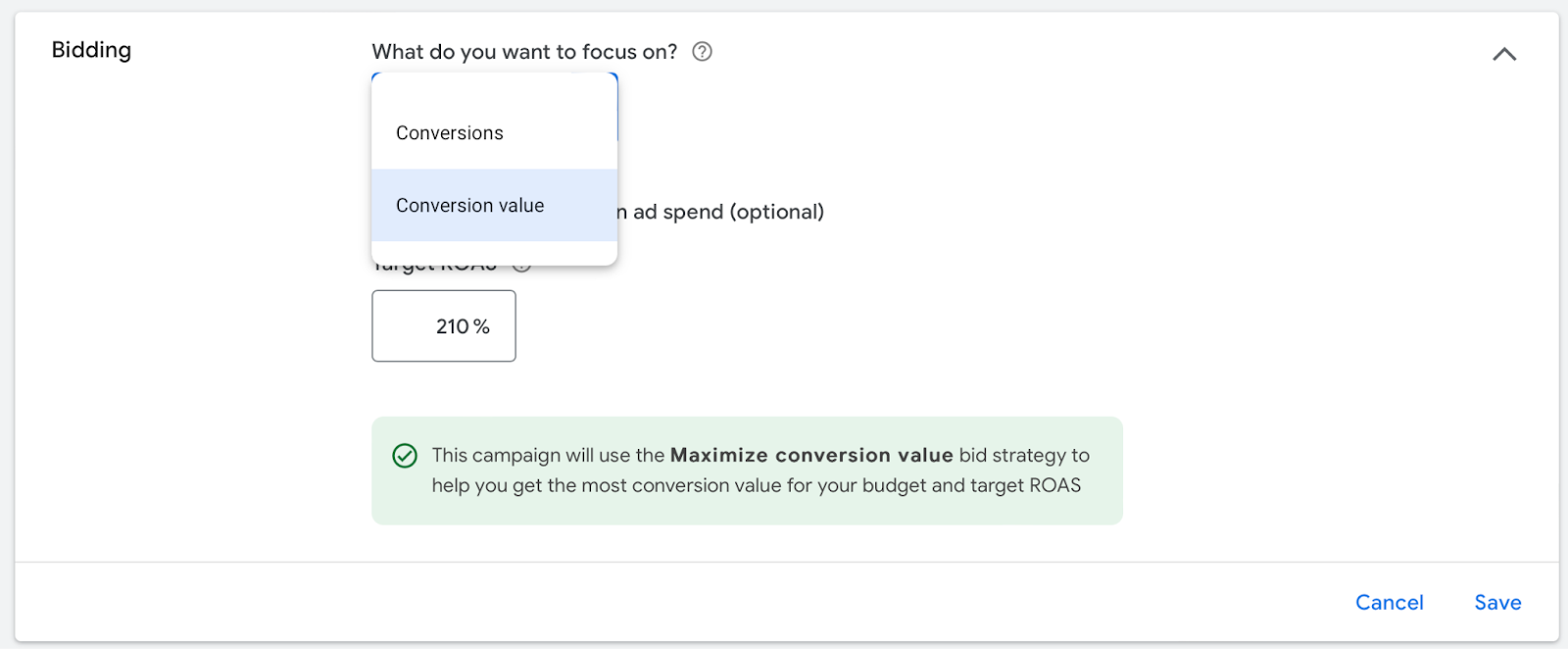Click the 210 value in the ROAS box

453,326
